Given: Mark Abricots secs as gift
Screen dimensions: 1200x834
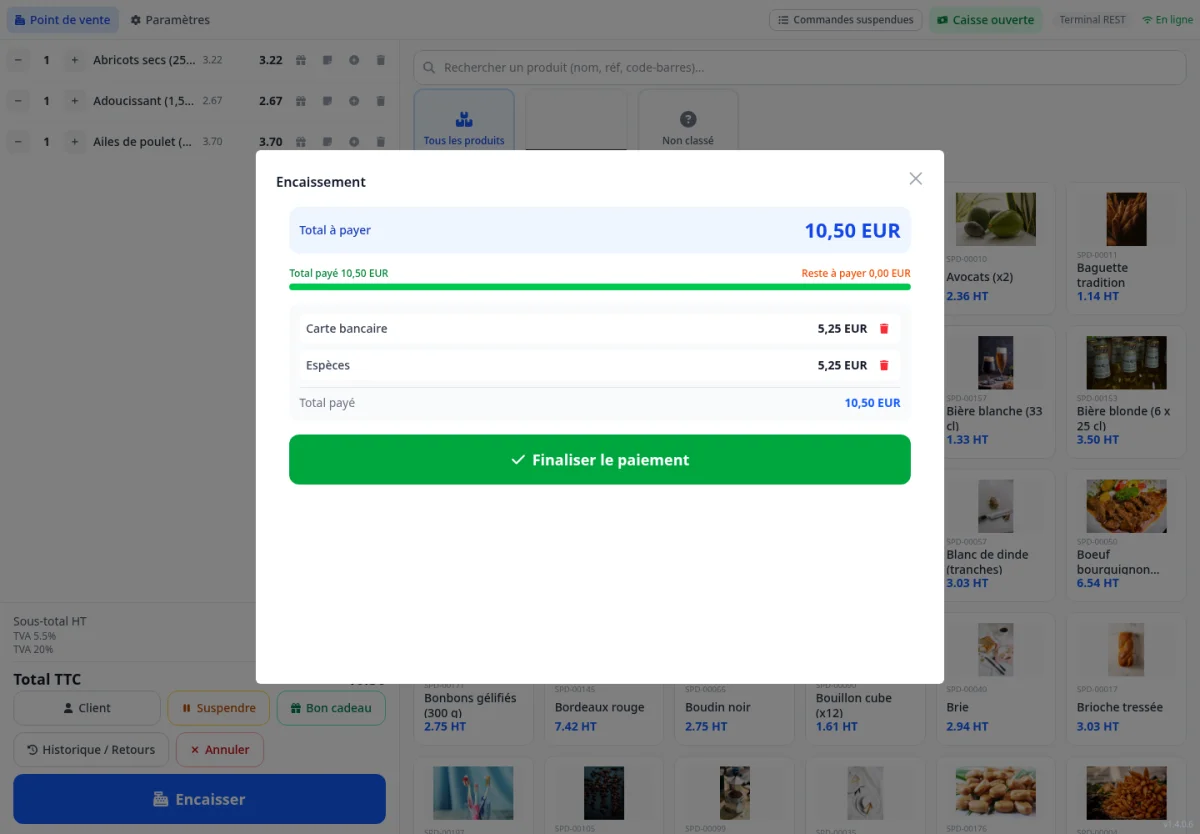Looking at the screenshot, I should 301,60.
